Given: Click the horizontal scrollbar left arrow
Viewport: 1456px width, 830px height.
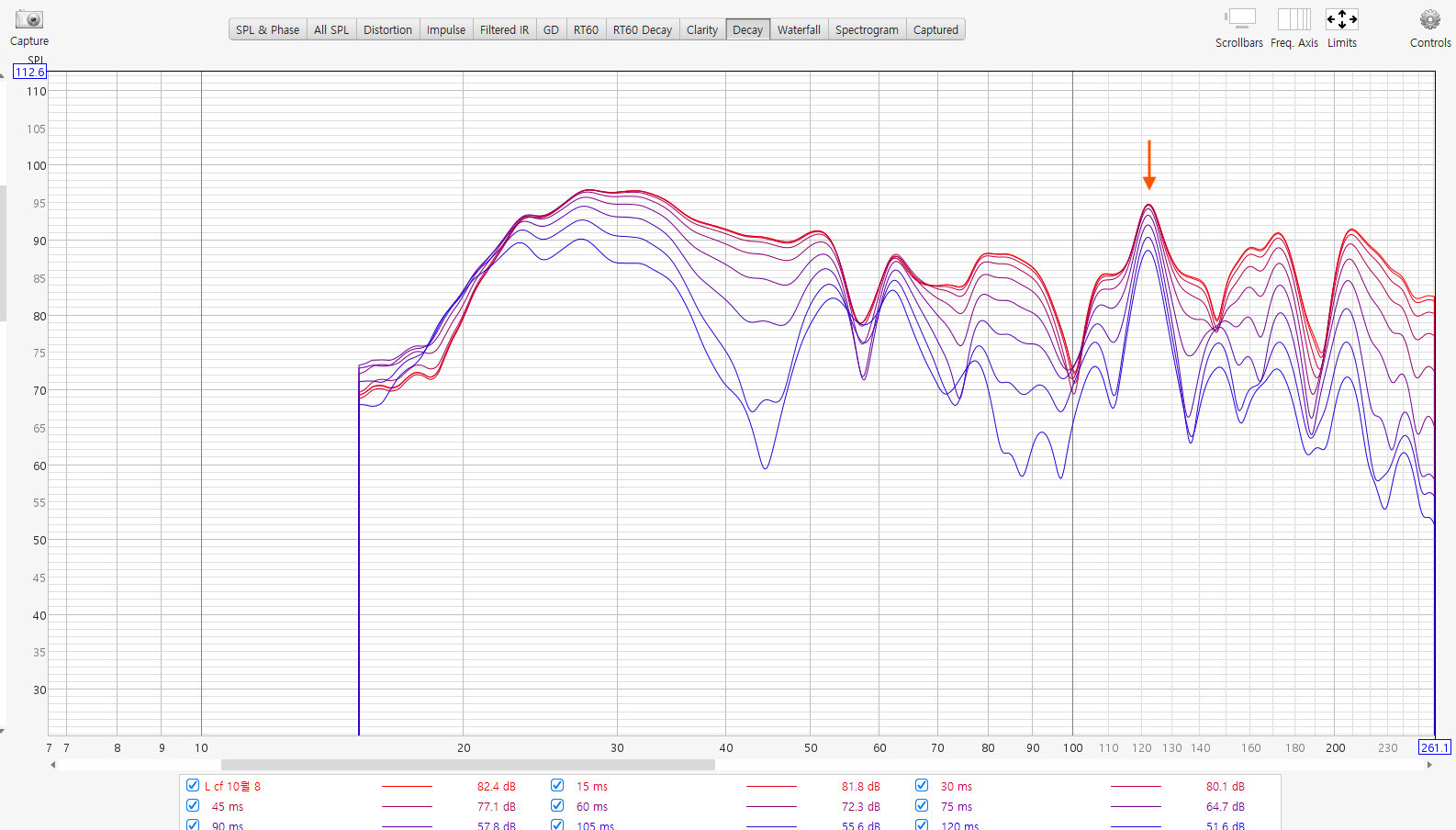Looking at the screenshot, I should coord(53,765).
